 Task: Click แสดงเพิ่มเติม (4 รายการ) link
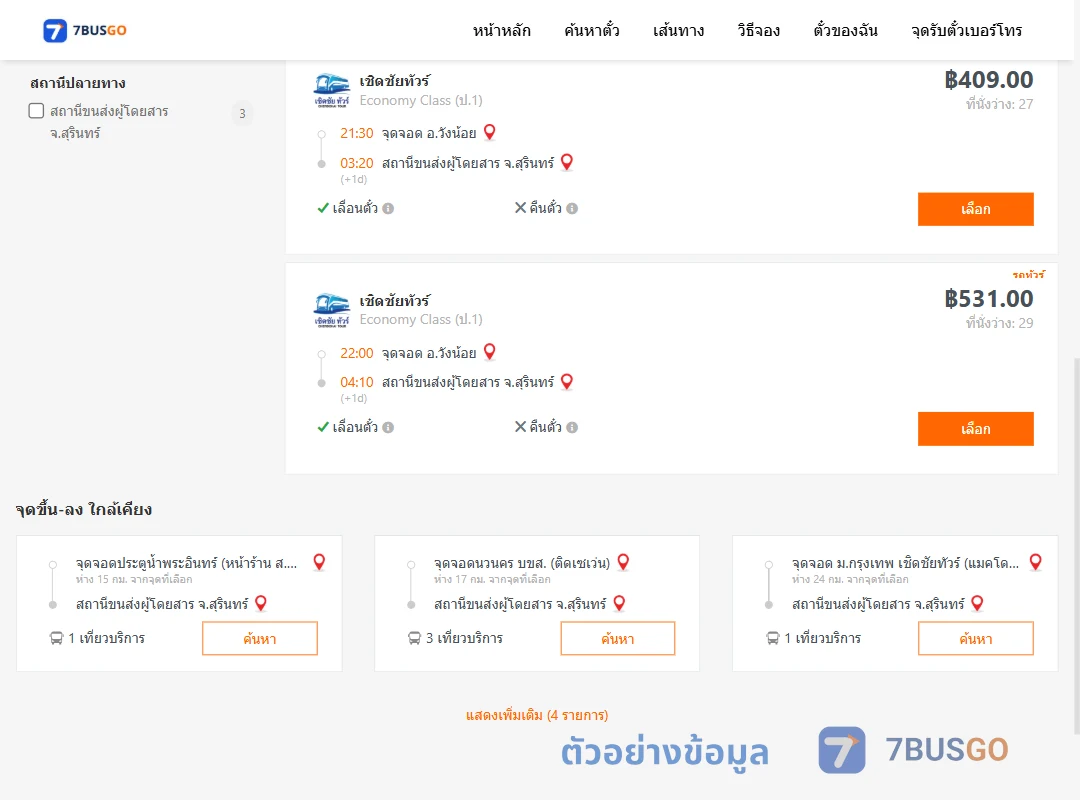pos(537,715)
